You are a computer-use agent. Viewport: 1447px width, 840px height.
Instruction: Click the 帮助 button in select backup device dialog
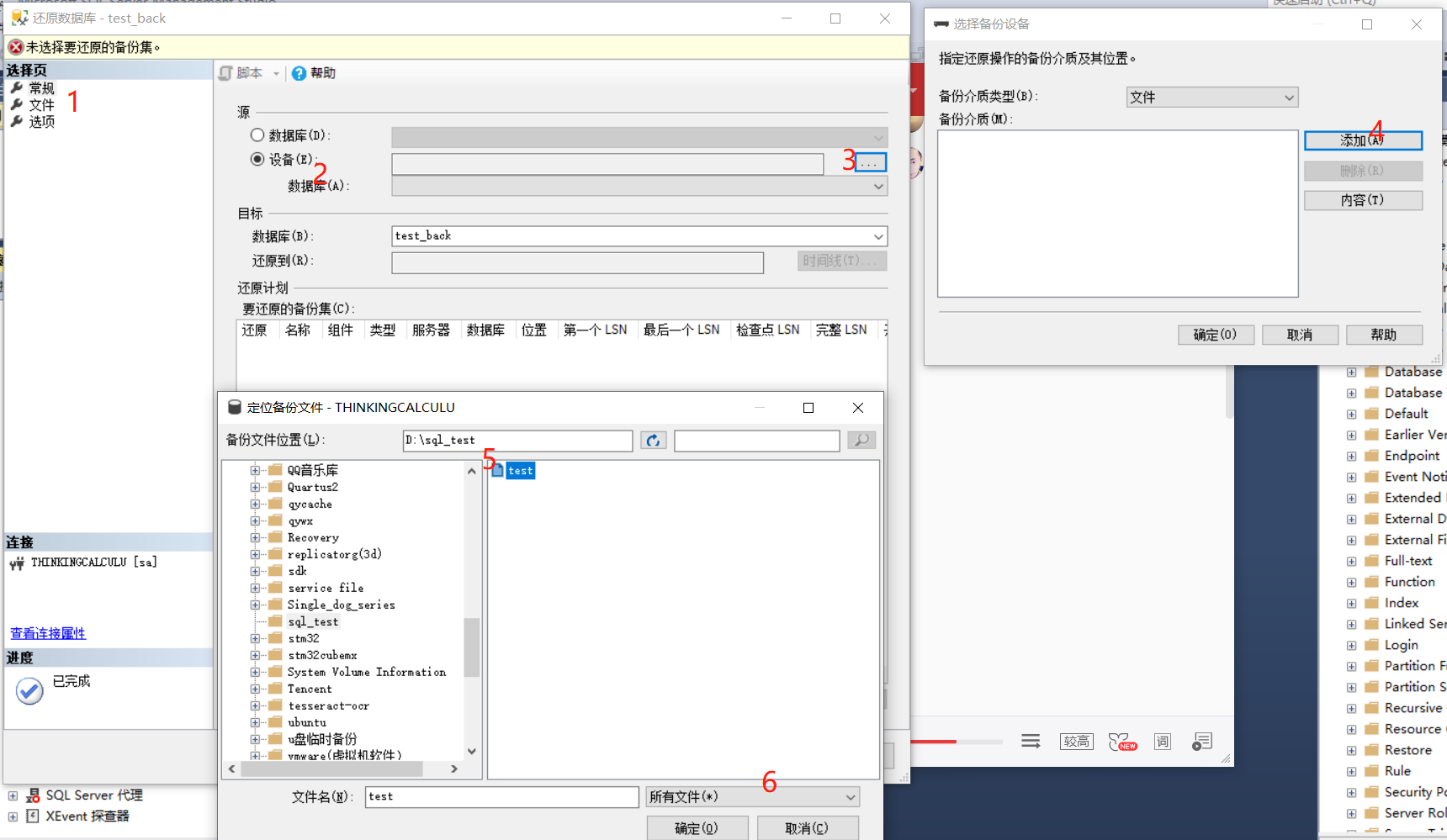click(1384, 335)
